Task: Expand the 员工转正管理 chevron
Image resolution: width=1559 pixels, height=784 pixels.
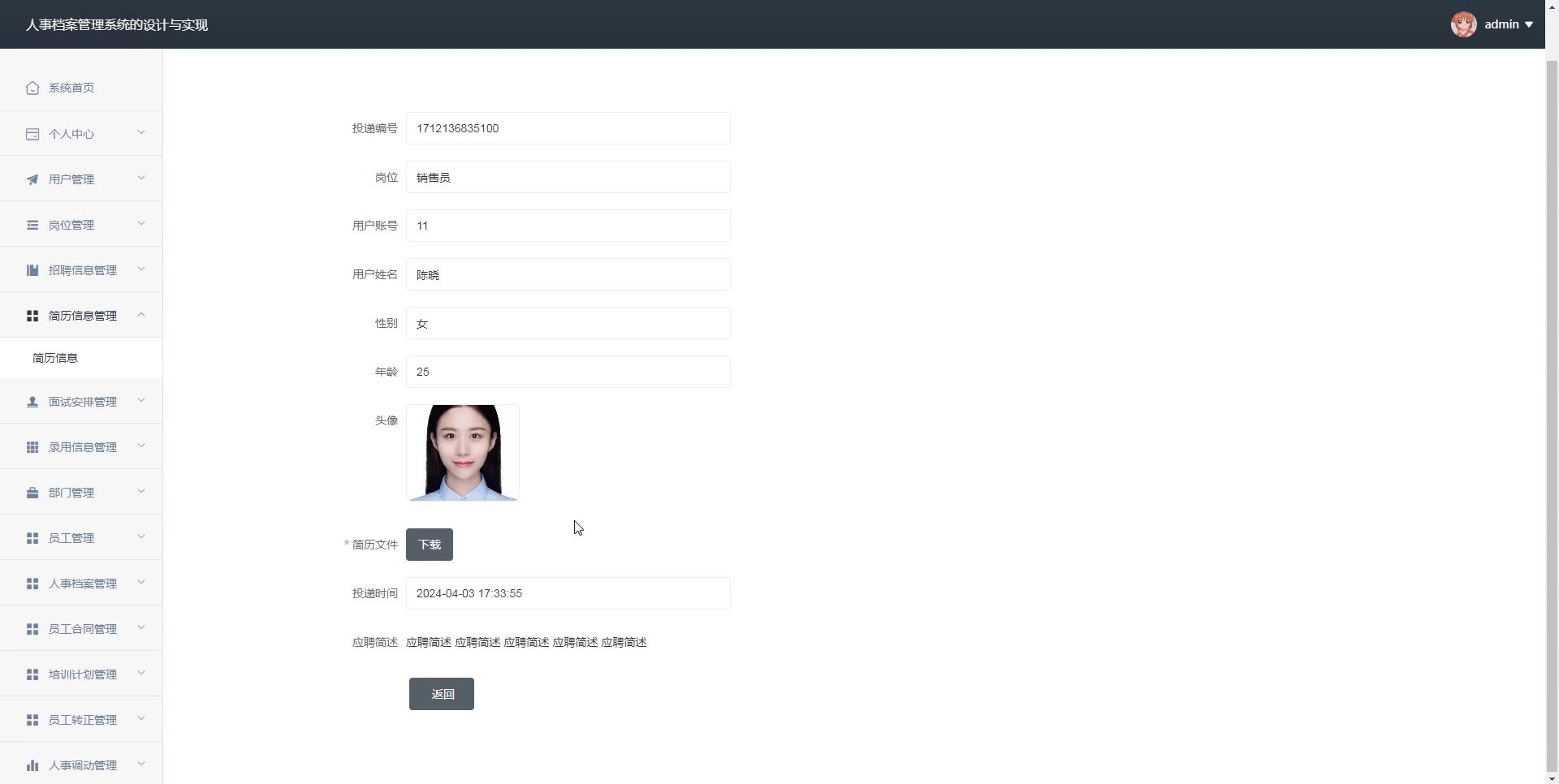Action: coord(141,718)
